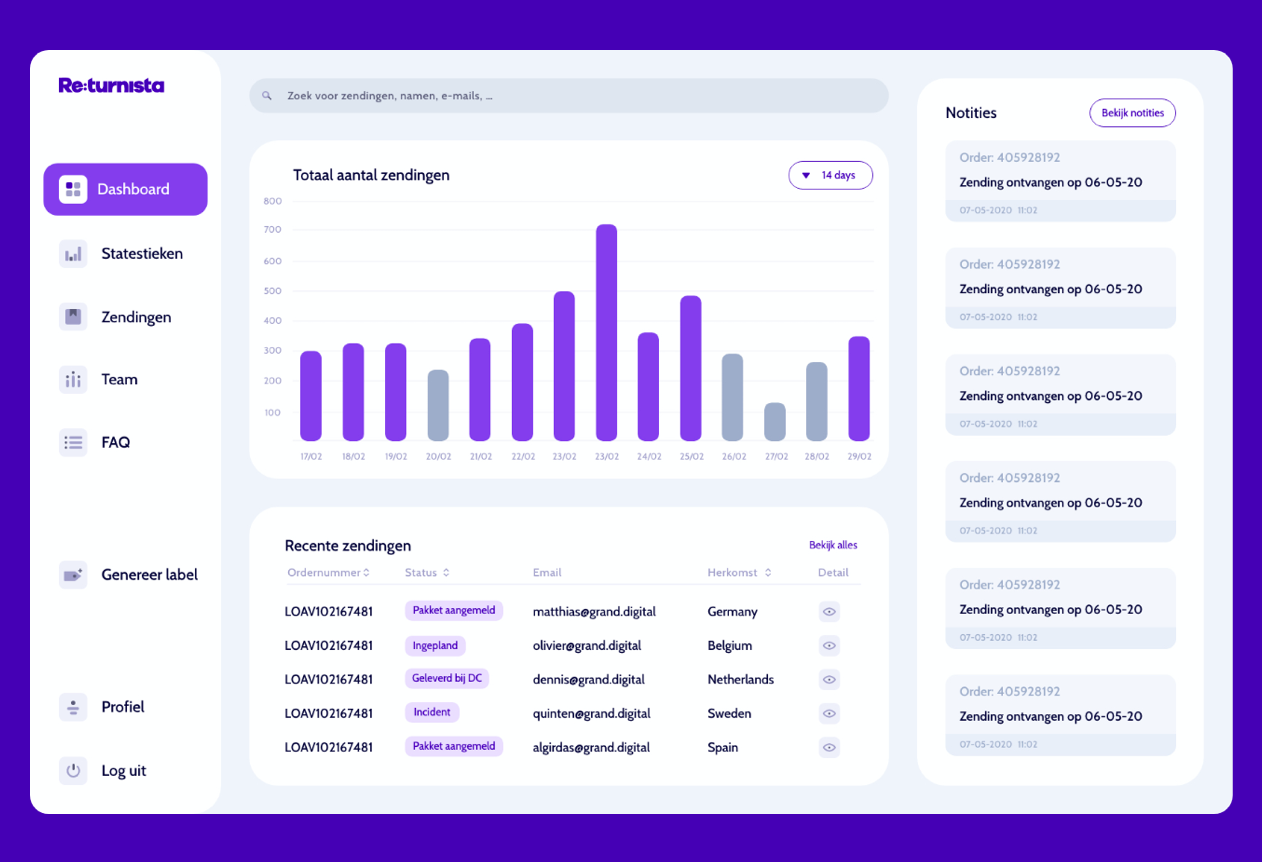The image size is (1262, 862).
Task: View details of matthias@grand.digital shipment via eye icon
Action: pyautogui.click(x=829, y=612)
